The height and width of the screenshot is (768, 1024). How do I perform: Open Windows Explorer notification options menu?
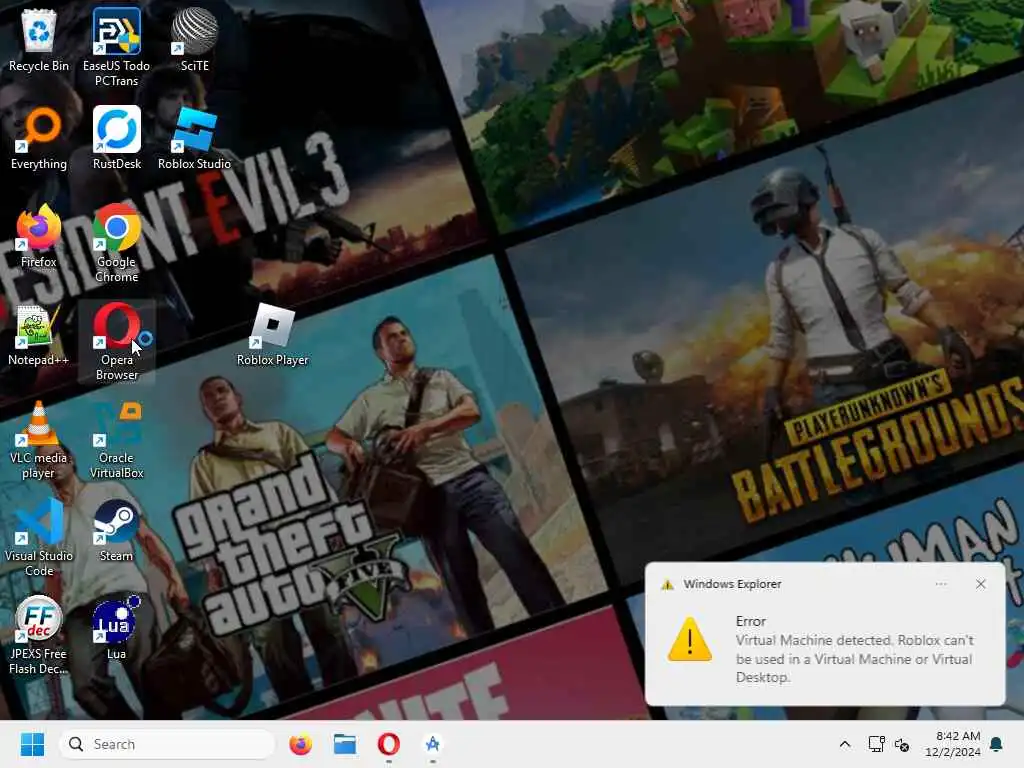coord(940,584)
